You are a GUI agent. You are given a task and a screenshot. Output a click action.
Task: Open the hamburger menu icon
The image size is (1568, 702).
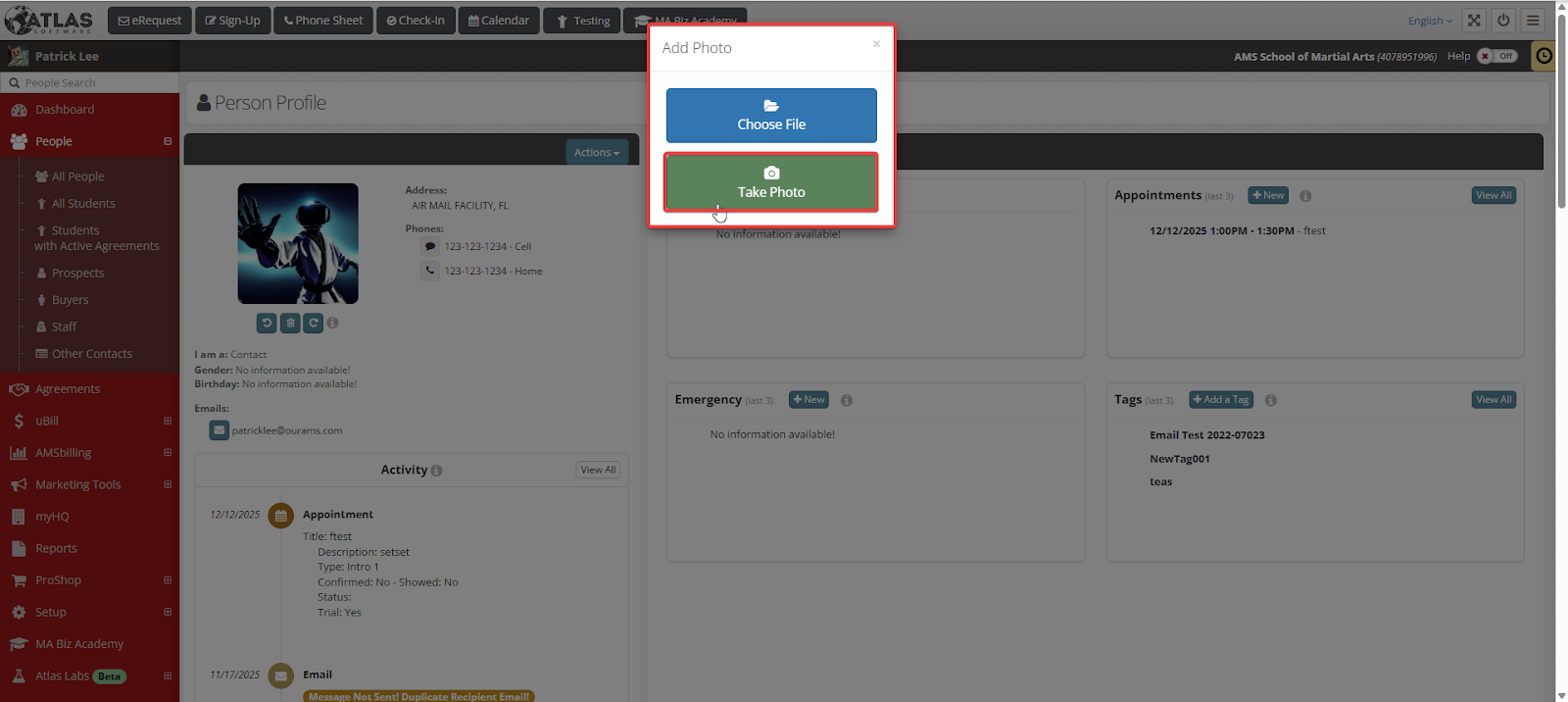(1533, 21)
